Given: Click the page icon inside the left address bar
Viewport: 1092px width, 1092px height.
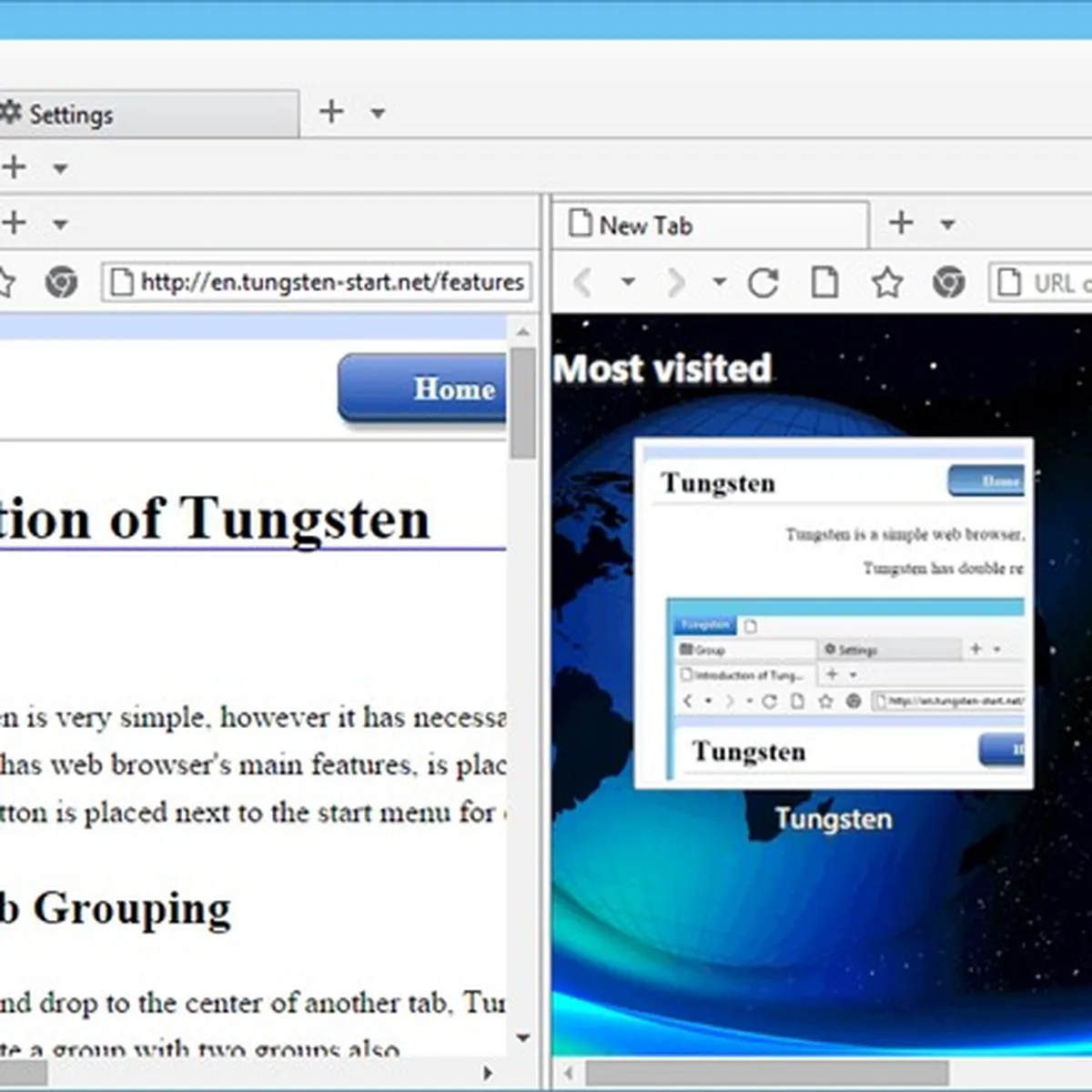Looking at the screenshot, I should pyautogui.click(x=123, y=283).
